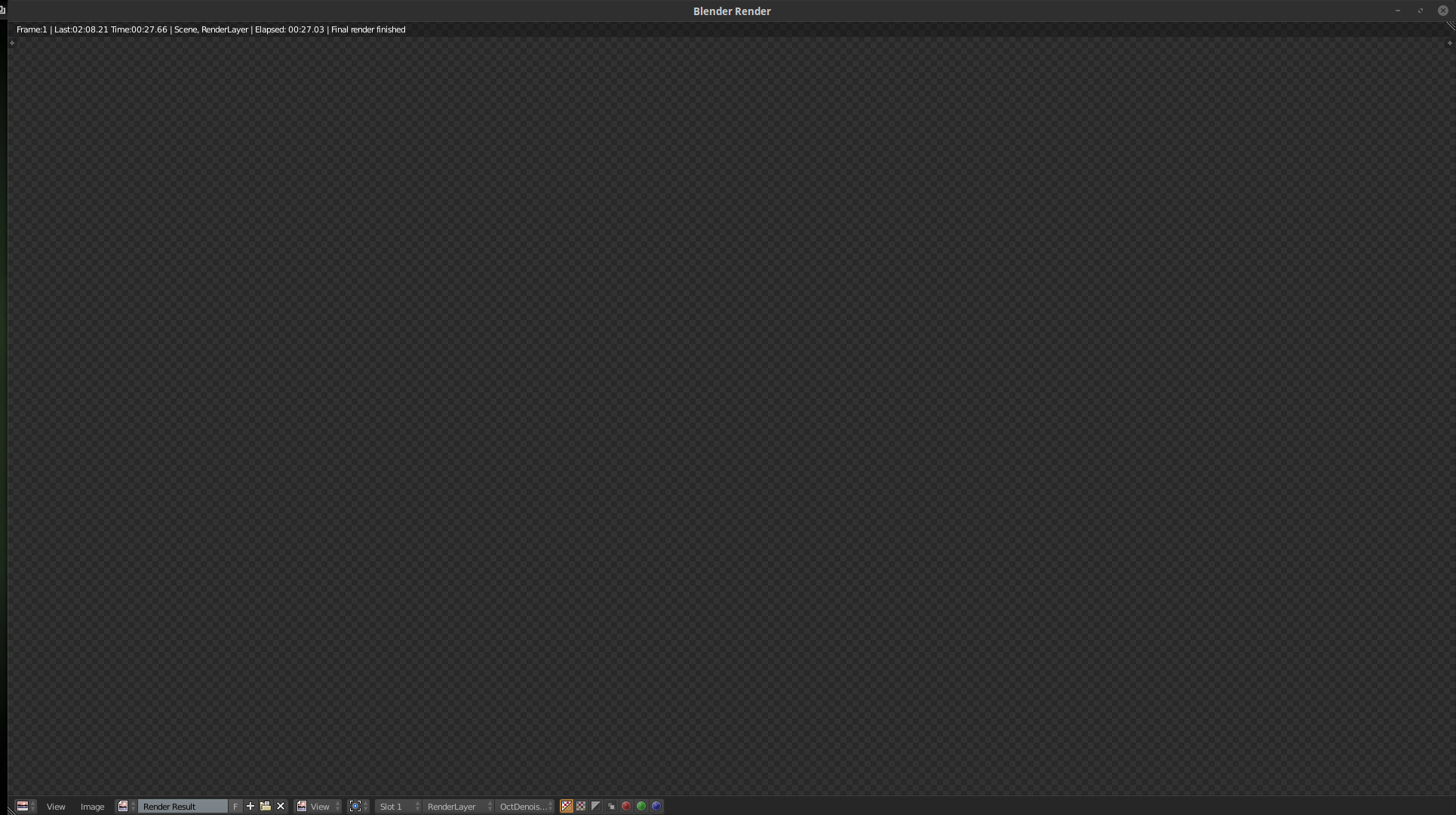Open the Image menu
The height and width of the screenshot is (815, 1456).
coord(92,807)
